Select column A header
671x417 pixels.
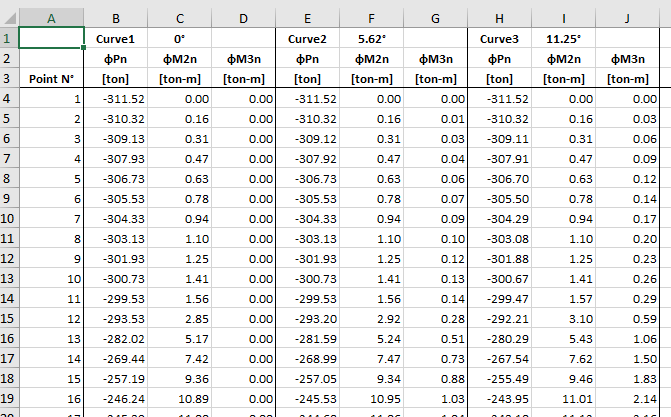click(x=51, y=18)
